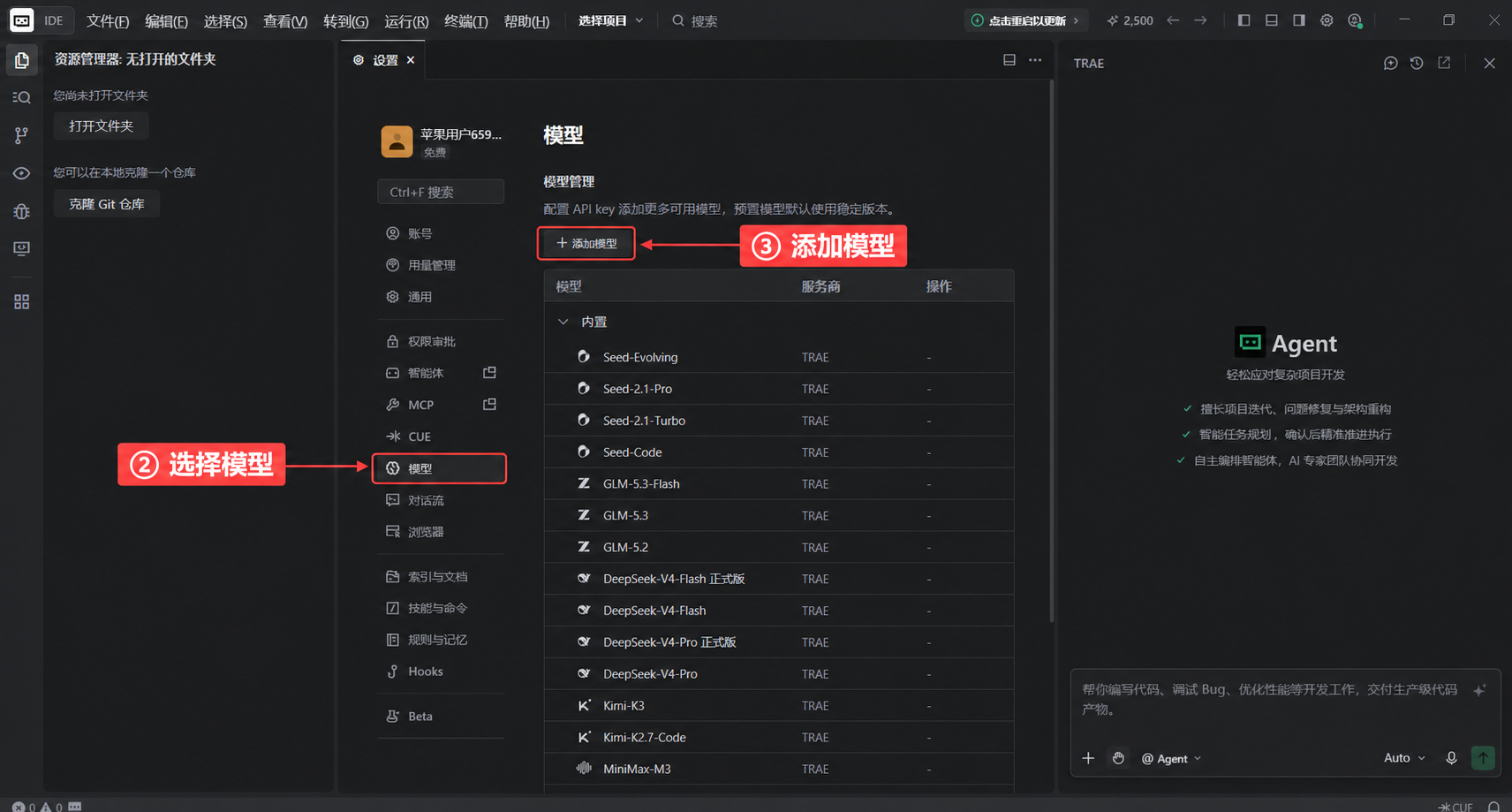Open settings gear icon in title bar
This screenshot has width=1512, height=812.
(x=1327, y=20)
